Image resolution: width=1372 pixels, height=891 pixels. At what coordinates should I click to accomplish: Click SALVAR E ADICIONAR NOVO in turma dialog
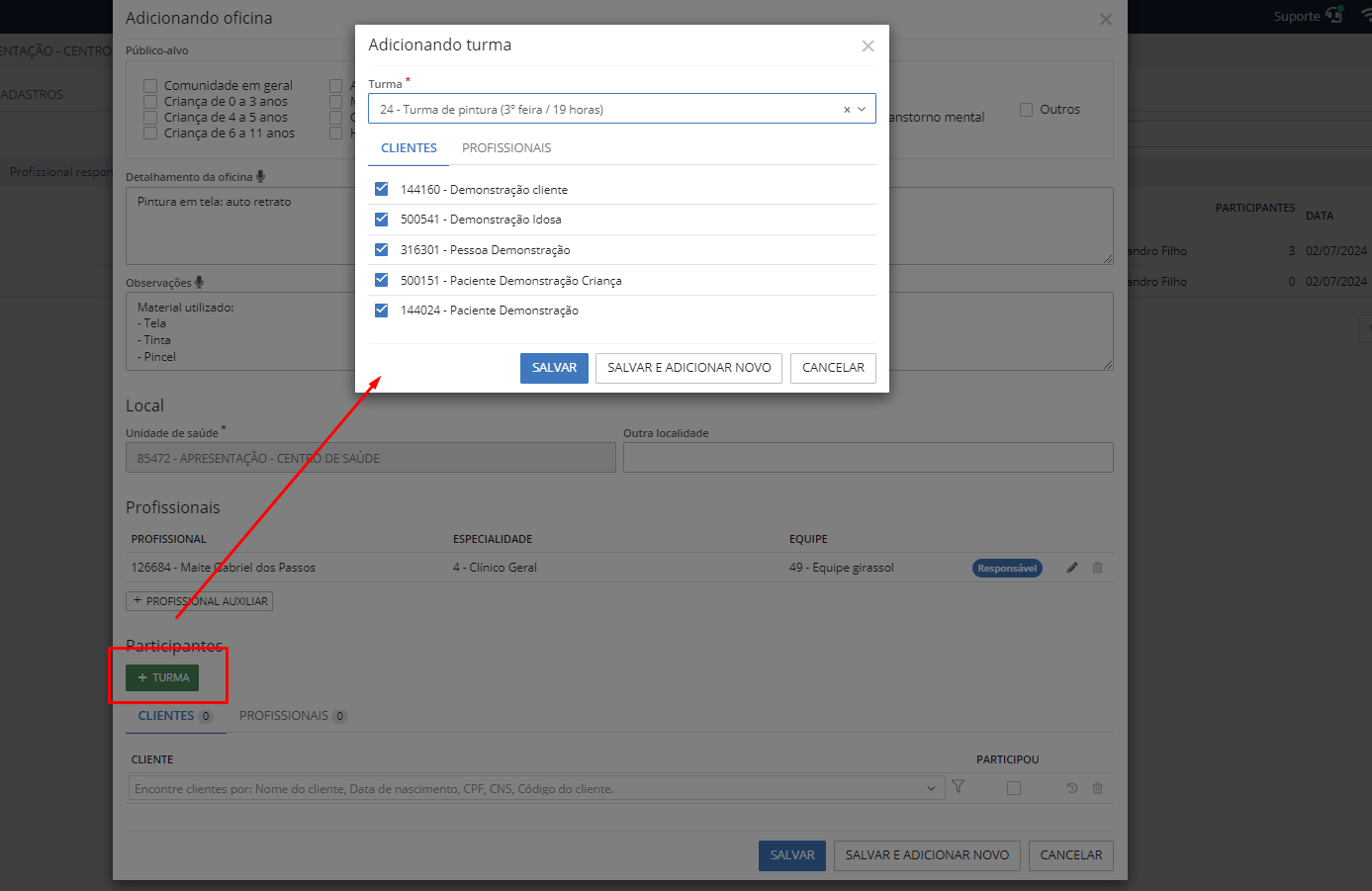click(689, 368)
